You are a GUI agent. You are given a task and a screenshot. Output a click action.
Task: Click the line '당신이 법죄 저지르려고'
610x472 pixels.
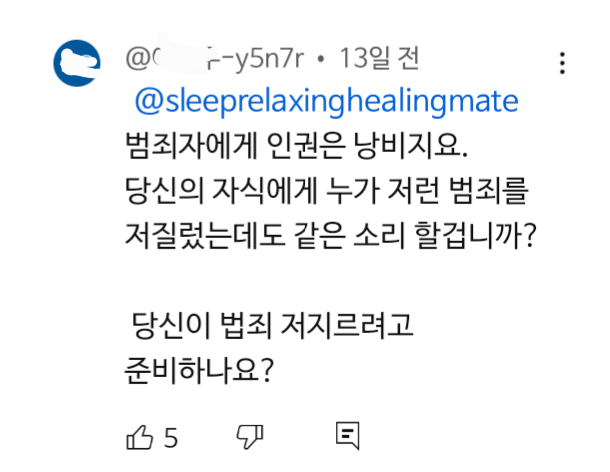tap(273, 326)
